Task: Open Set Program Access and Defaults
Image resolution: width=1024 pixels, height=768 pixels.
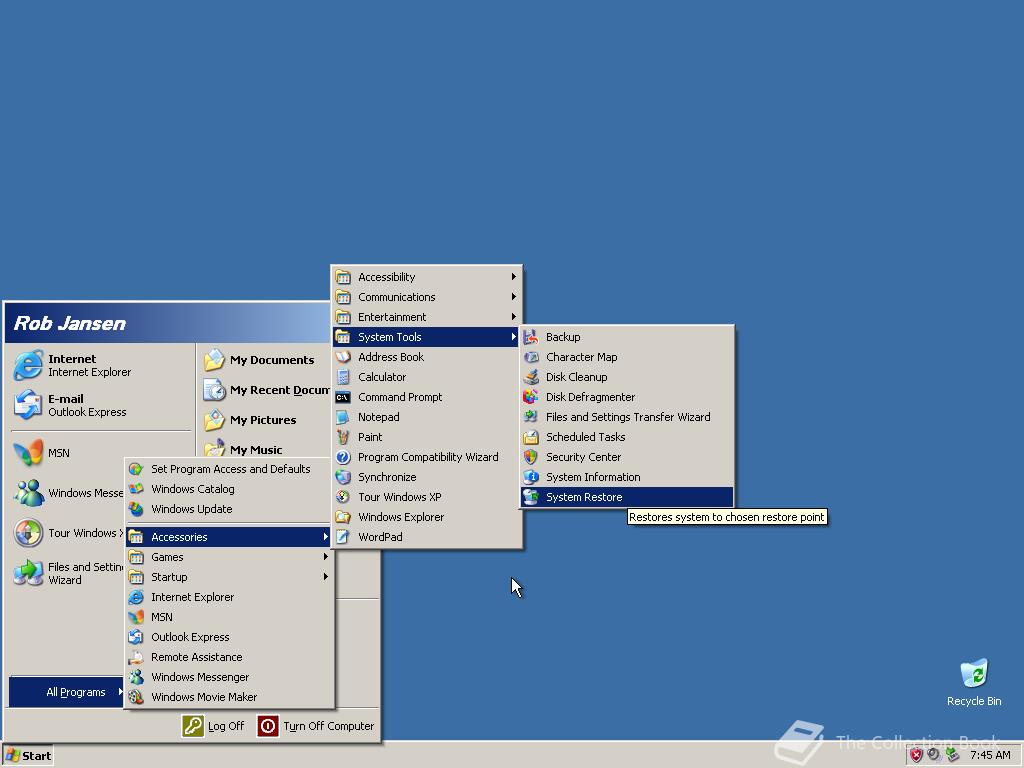Action: coord(229,469)
